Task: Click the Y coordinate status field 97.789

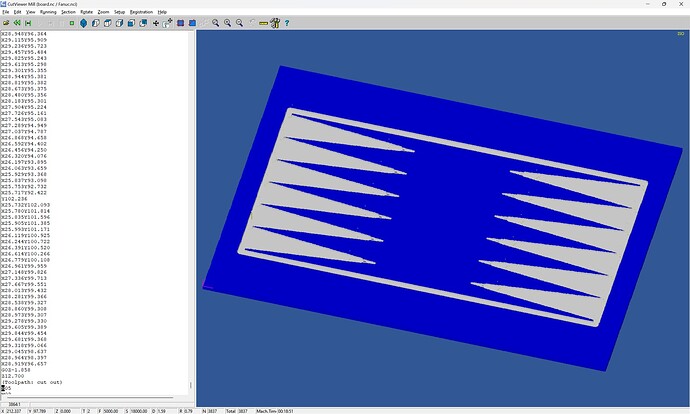Action: coord(40,411)
